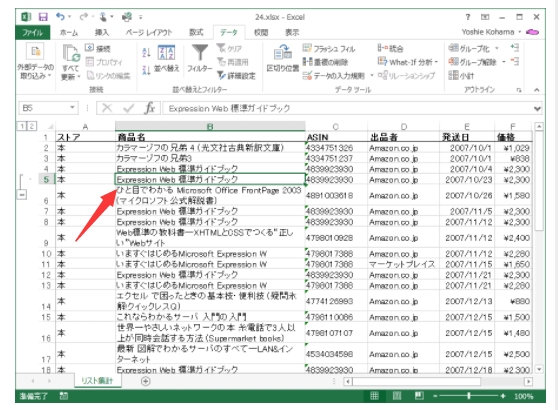Open Yoshie Kohama account menu

pyautogui.click(x=491, y=32)
